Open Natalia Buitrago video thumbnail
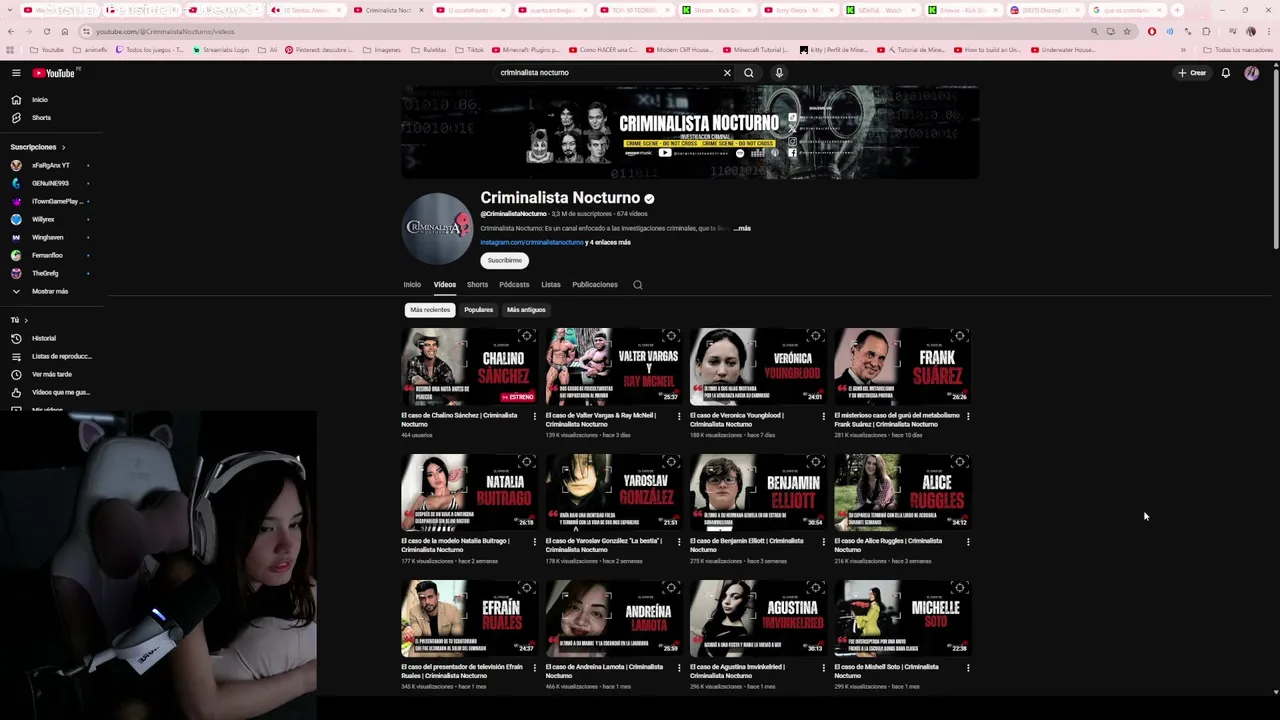Screen dimensions: 1280x720 coord(468,492)
